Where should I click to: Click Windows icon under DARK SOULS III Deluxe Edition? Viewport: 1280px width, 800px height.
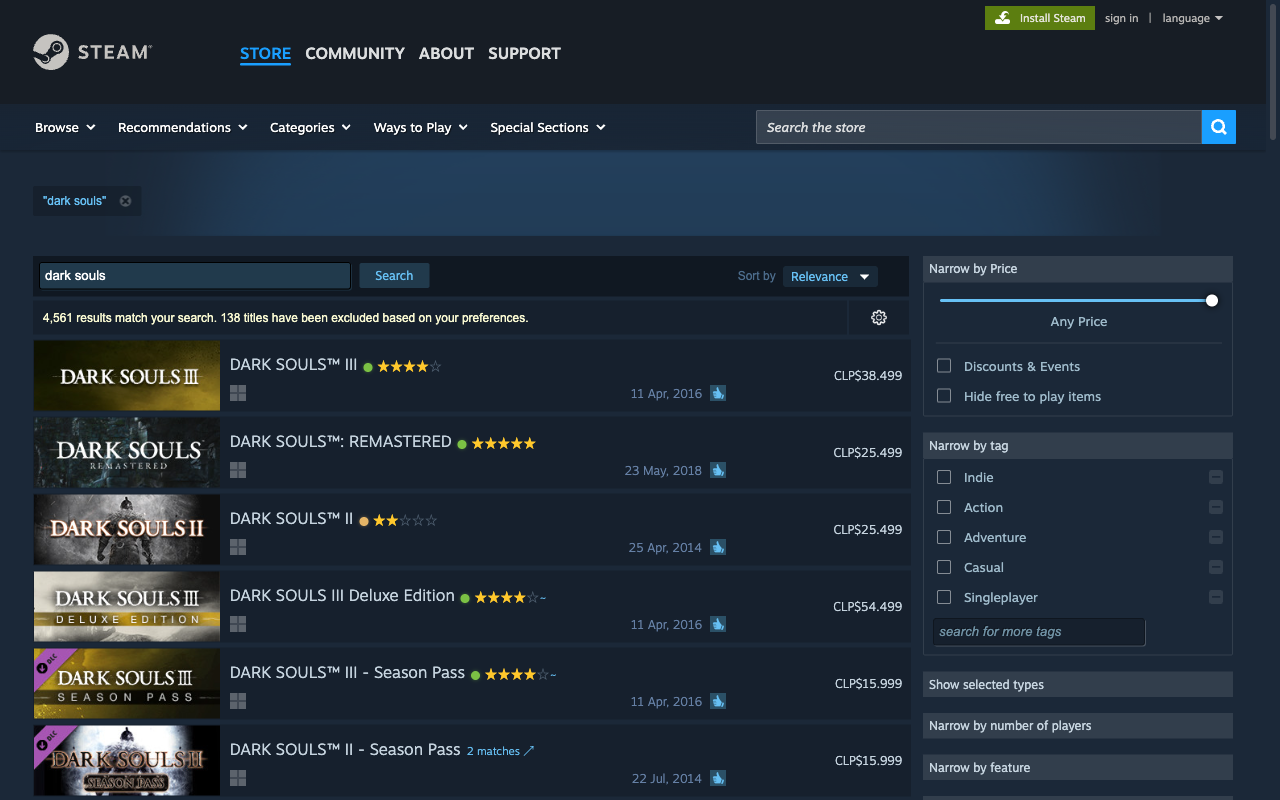pyautogui.click(x=238, y=624)
